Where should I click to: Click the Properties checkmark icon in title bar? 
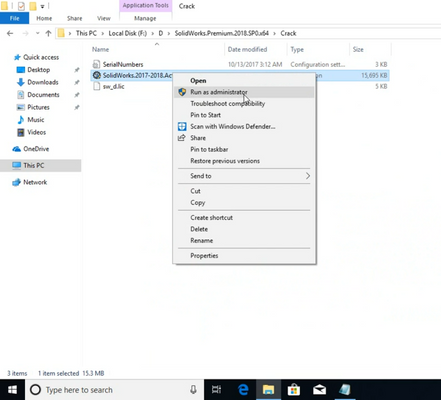click(21, 6)
